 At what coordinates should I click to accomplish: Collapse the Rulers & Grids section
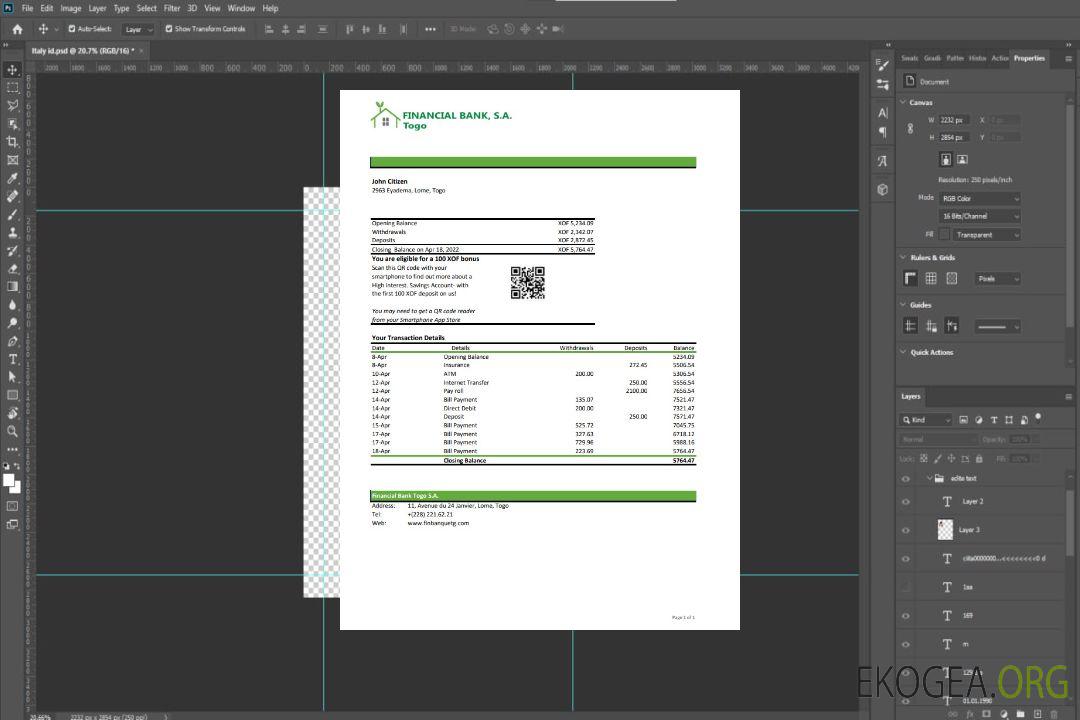(x=904, y=258)
